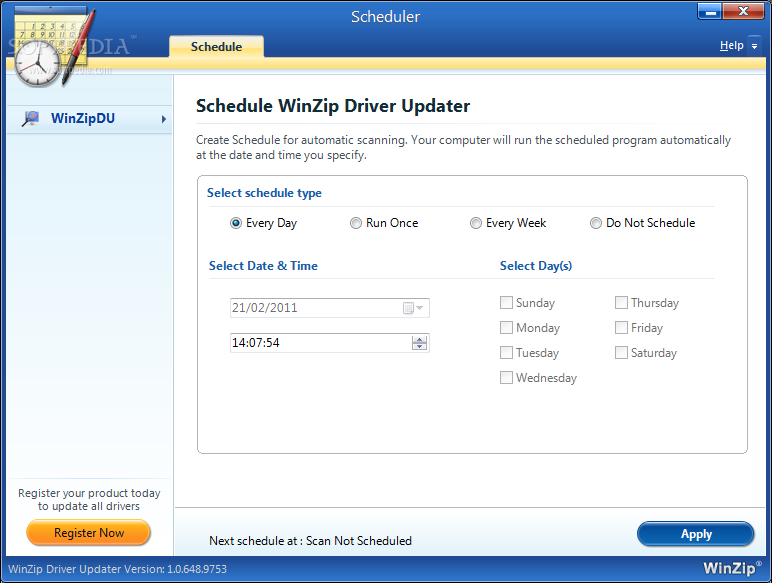Screen dimensions: 772x583
Task: Check the Sunday checkbox
Action: pyautogui.click(x=506, y=302)
